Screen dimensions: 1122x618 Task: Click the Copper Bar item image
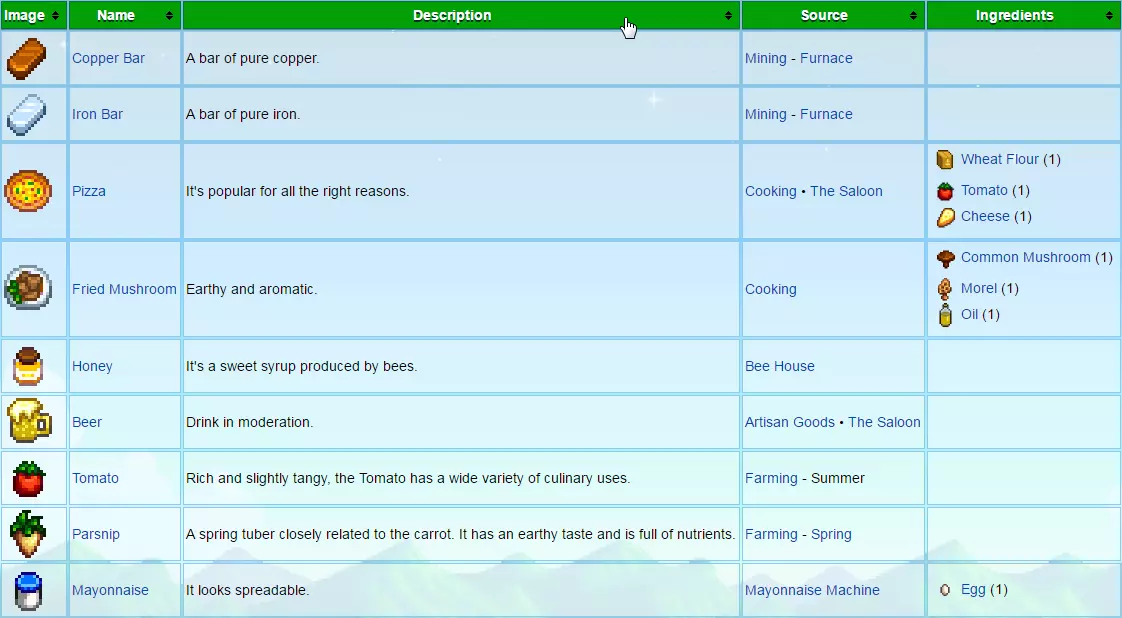(26, 59)
